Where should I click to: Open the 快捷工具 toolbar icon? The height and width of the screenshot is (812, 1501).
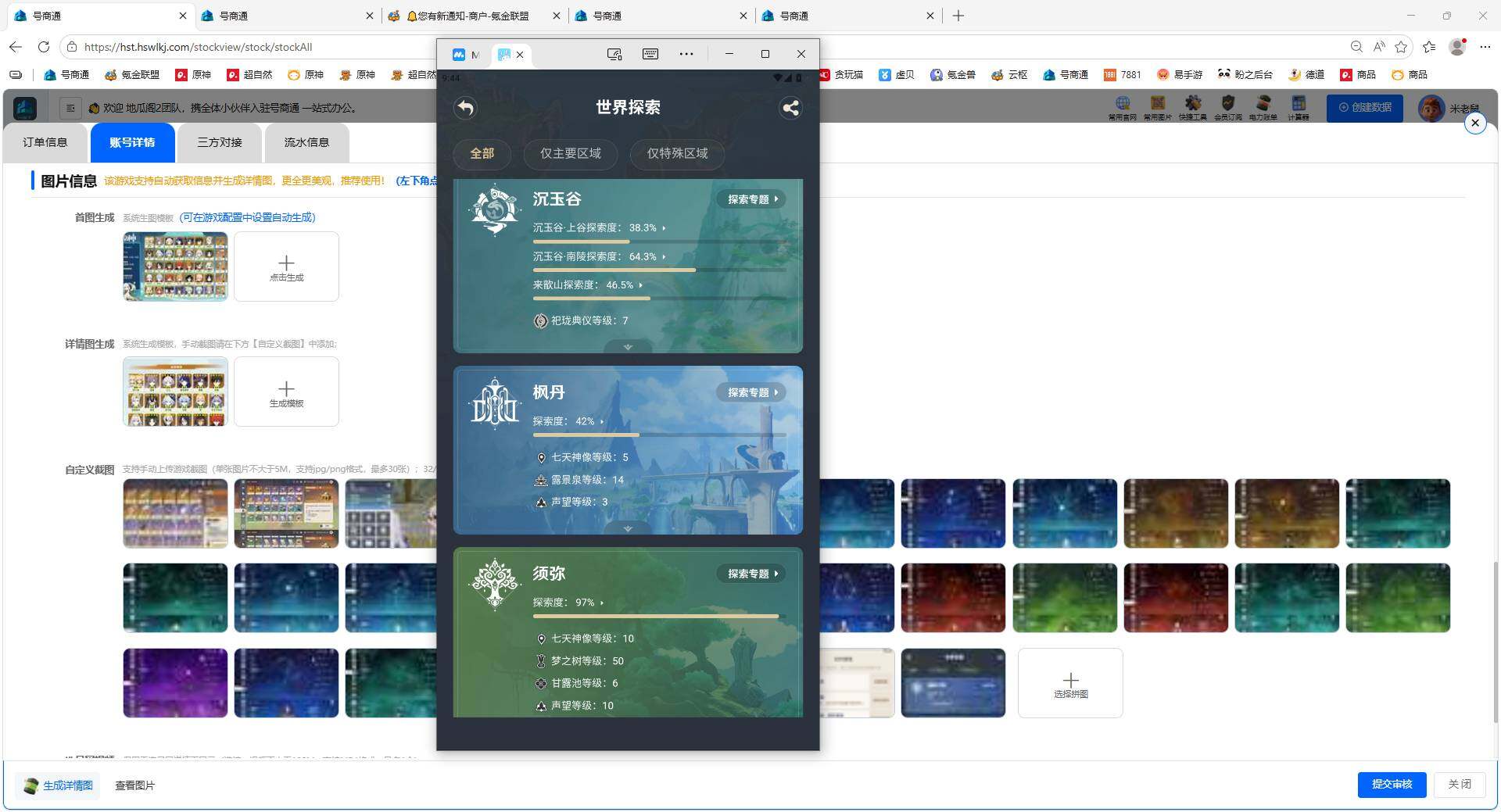click(x=1193, y=107)
